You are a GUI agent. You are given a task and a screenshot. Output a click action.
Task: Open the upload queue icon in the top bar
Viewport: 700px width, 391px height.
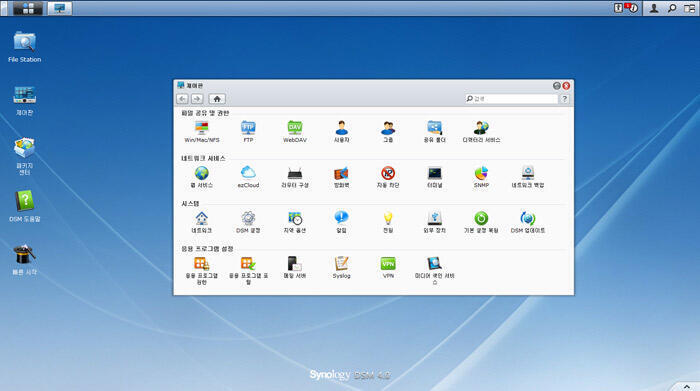618,8
